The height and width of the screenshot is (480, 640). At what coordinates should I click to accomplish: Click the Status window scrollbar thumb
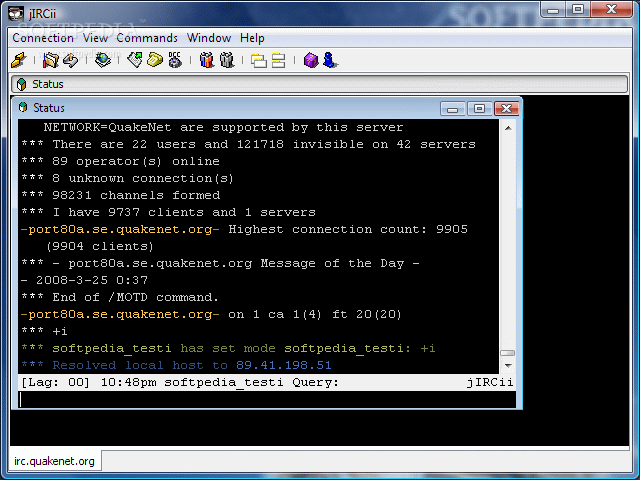(x=508, y=353)
